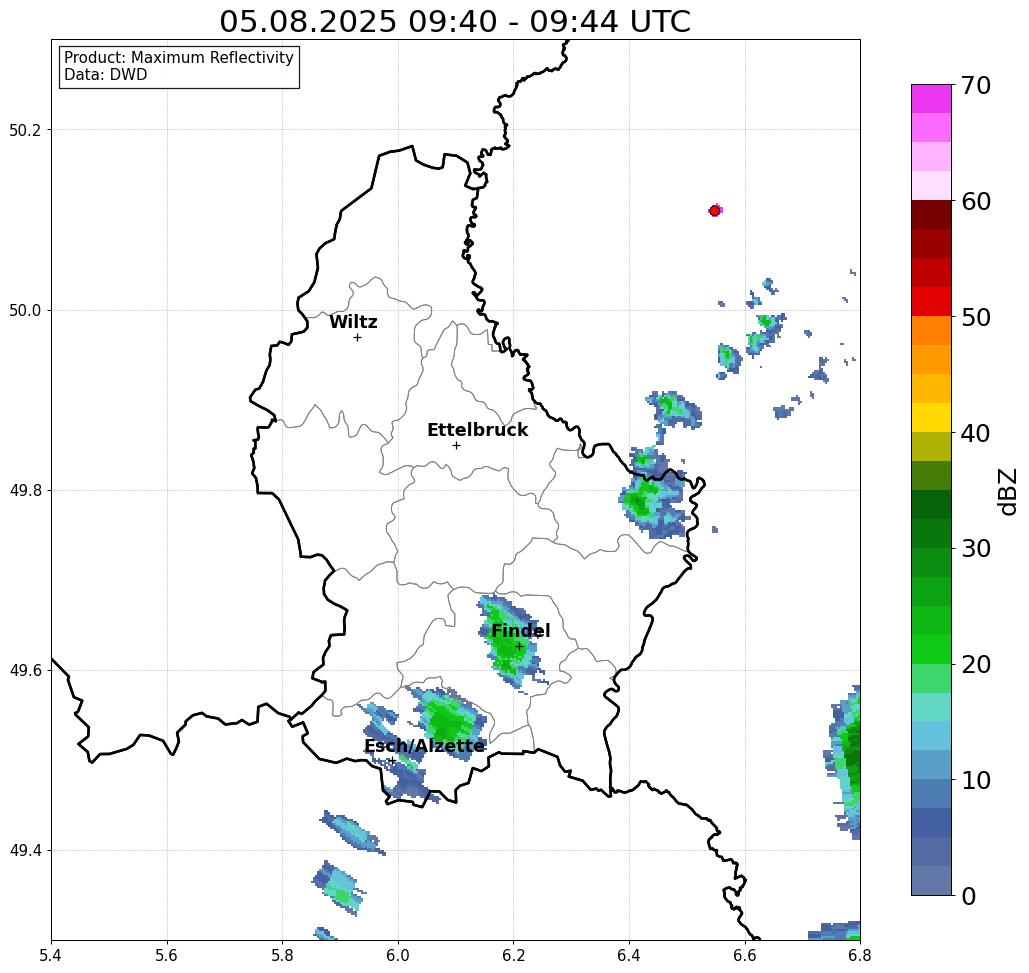
Task: Click the Product: Maximum Reflectivity label
Action: tap(178, 58)
